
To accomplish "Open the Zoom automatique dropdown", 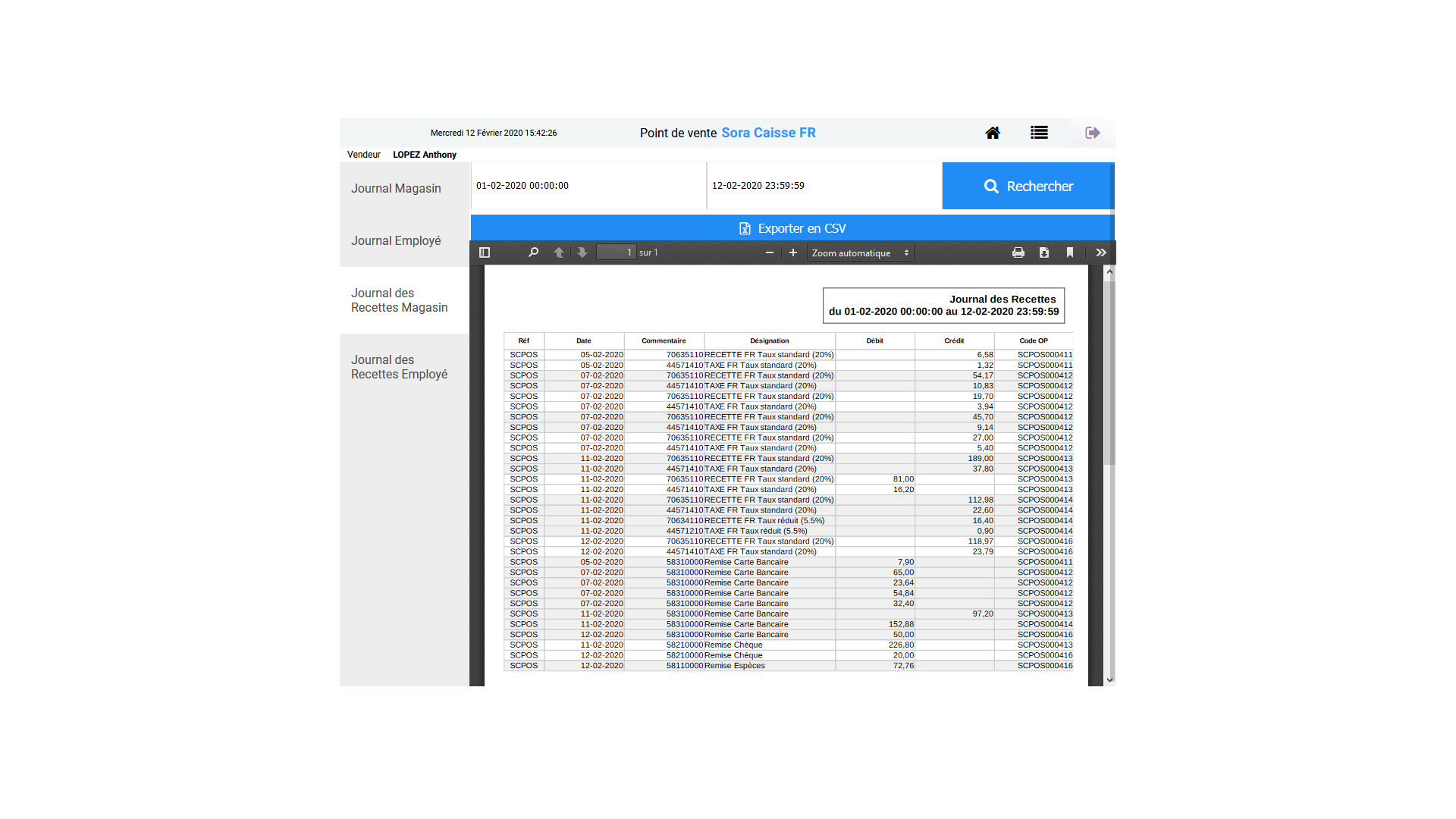I will (x=860, y=253).
